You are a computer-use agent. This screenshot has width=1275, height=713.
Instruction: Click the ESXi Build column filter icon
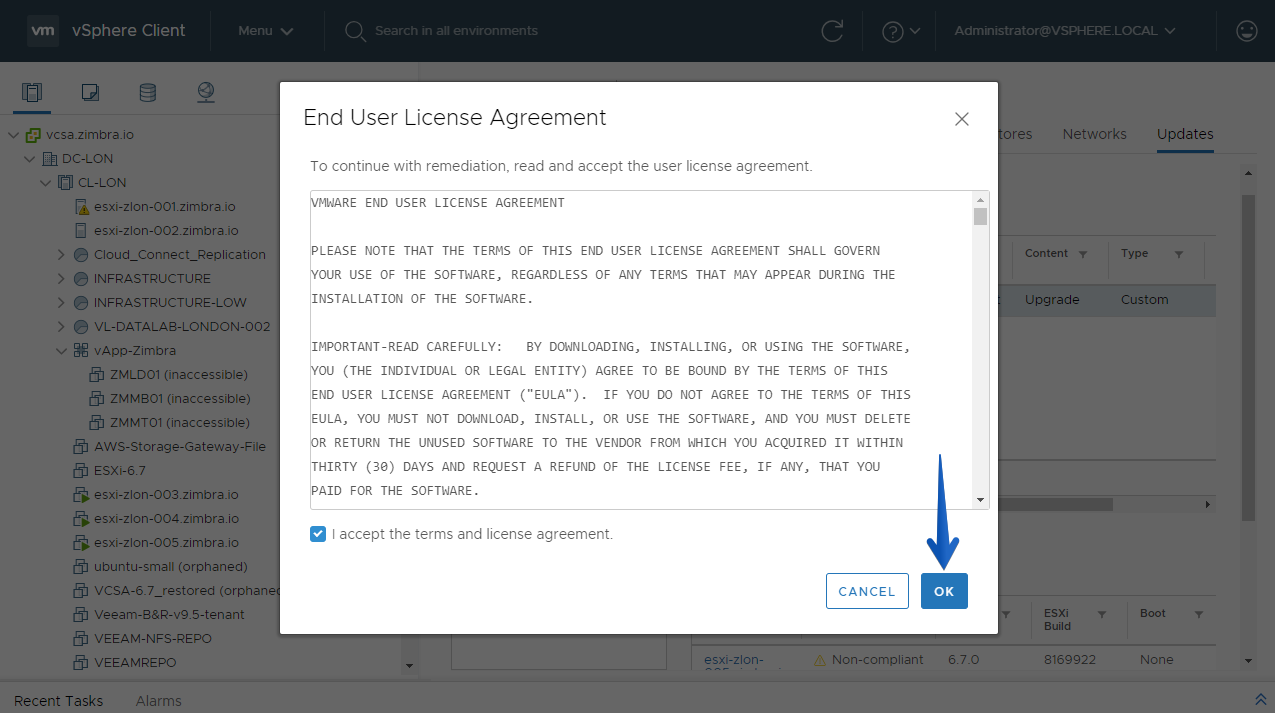click(1102, 615)
